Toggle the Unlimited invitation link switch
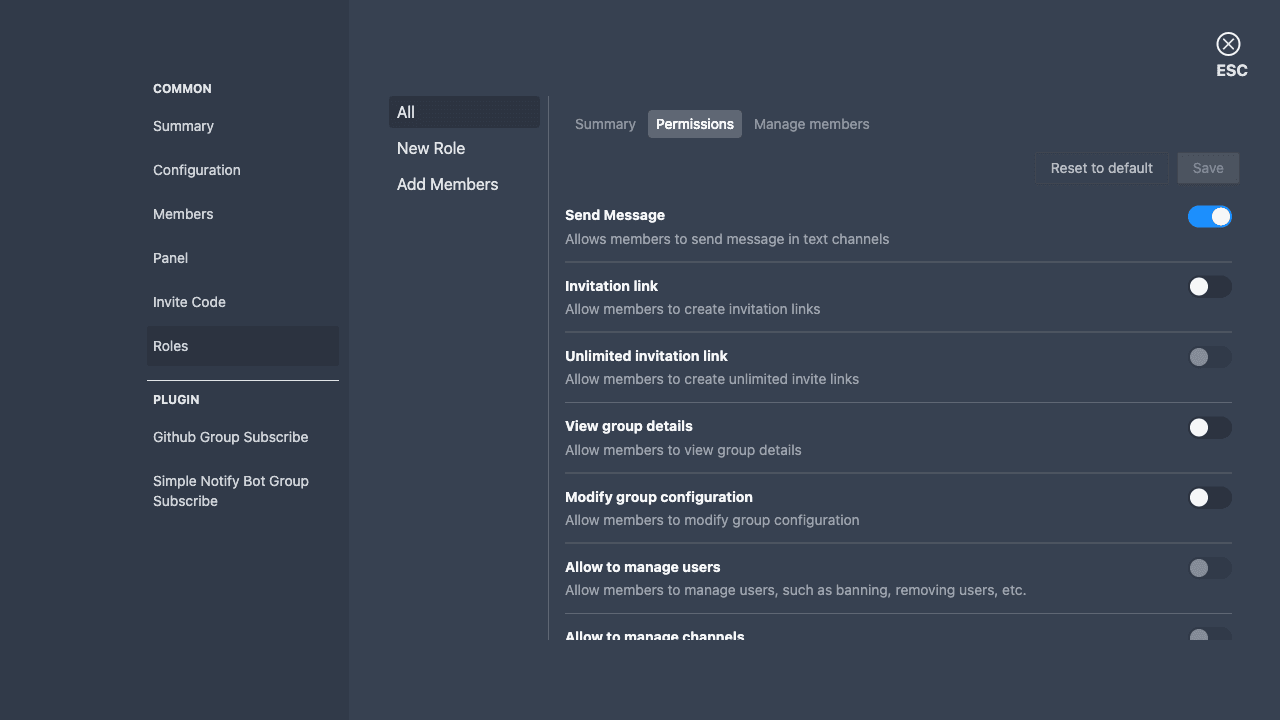 [x=1209, y=357]
